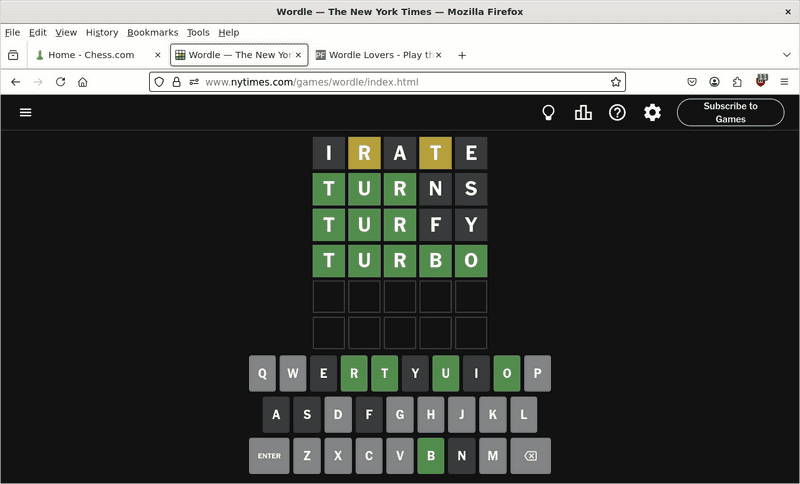Tap the L key on Wordle keyboard
Screen dimensions: 800x484
pyautogui.click(x=523, y=415)
